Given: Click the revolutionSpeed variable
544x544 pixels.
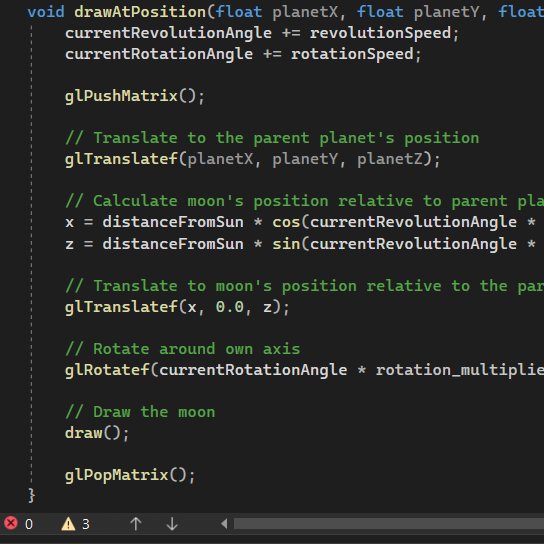Looking at the screenshot, I should 380,33.
